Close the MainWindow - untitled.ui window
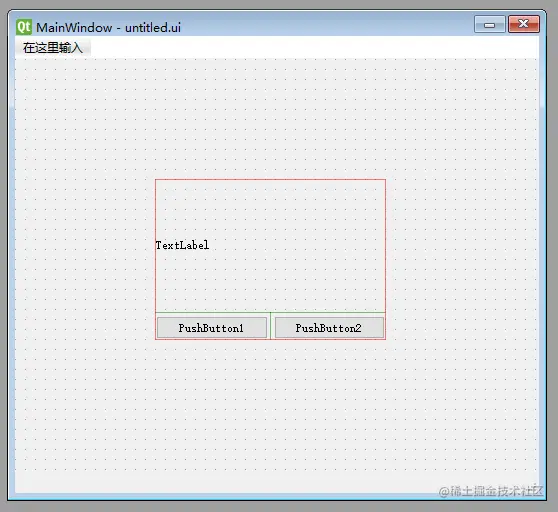Image resolution: width=558 pixels, height=512 pixels. pos(523,25)
